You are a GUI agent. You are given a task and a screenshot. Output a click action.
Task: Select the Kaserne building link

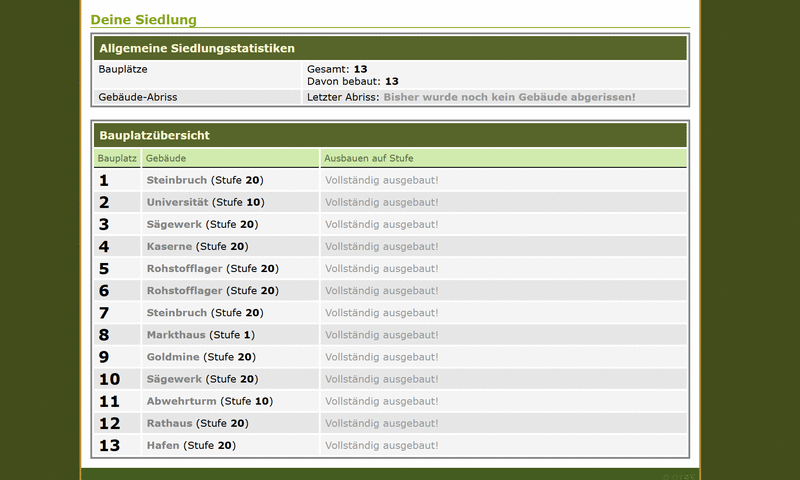[170, 246]
